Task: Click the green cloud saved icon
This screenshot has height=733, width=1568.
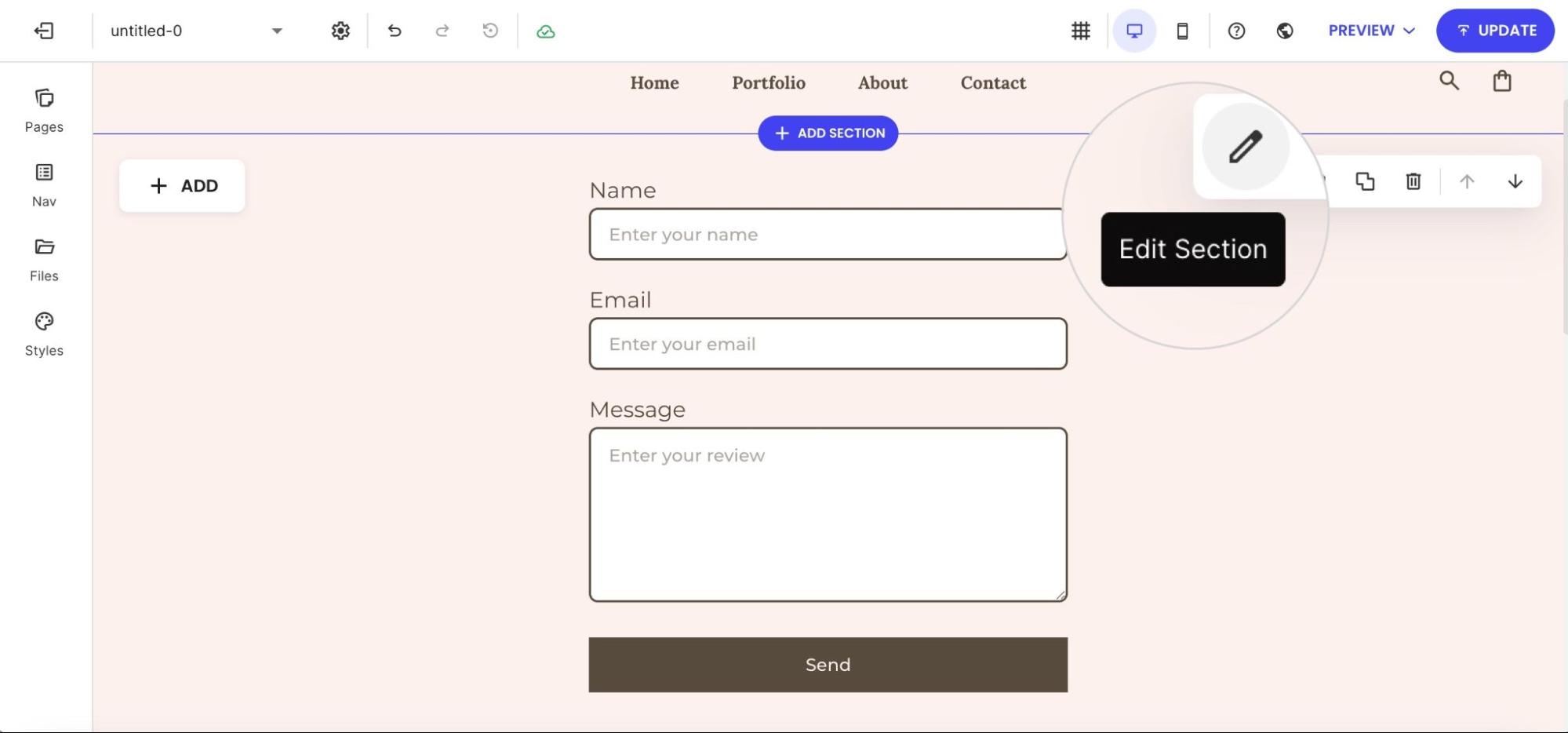Action: point(546,31)
